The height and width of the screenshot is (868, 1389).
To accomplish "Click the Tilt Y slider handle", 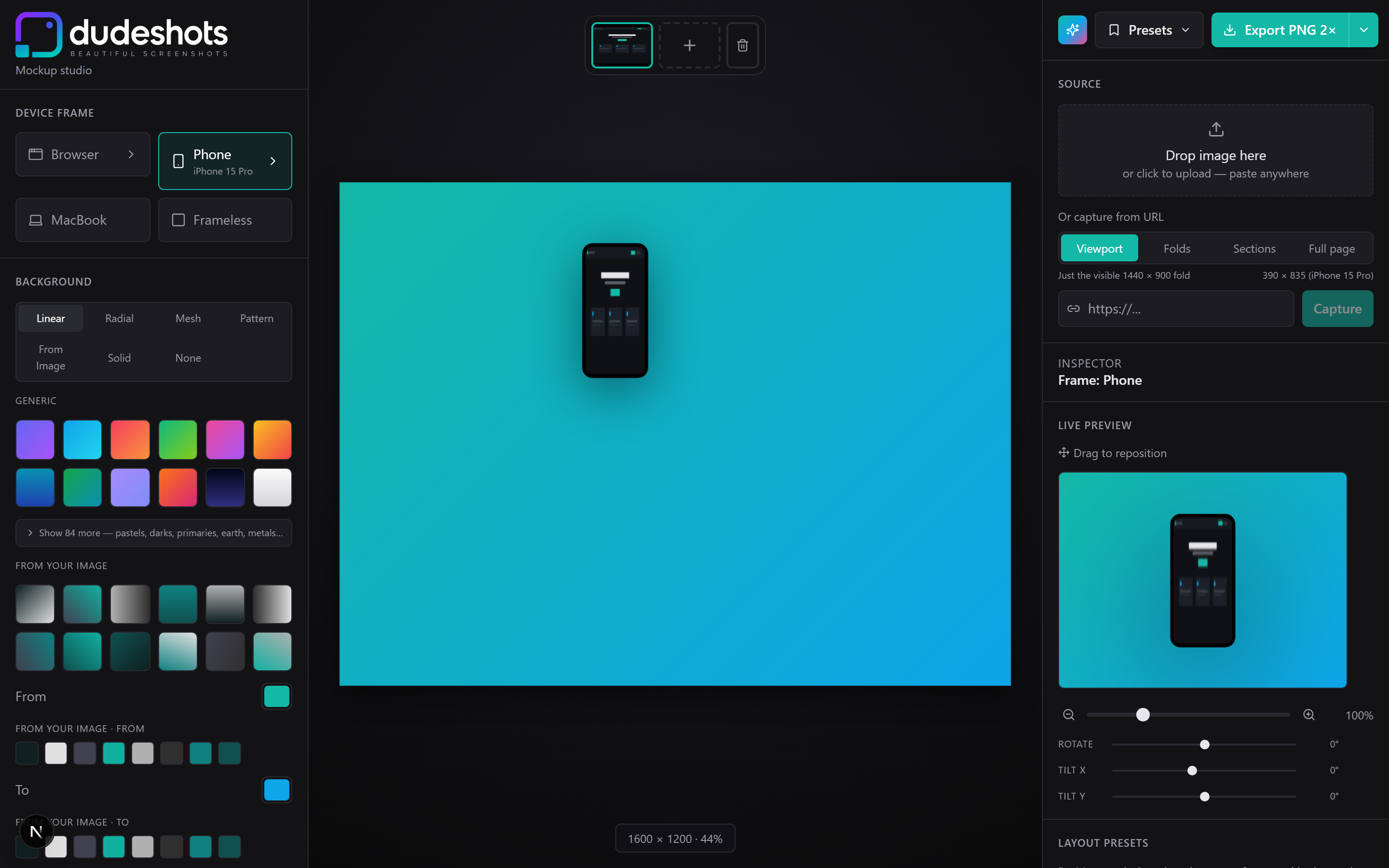I will click(x=1205, y=797).
